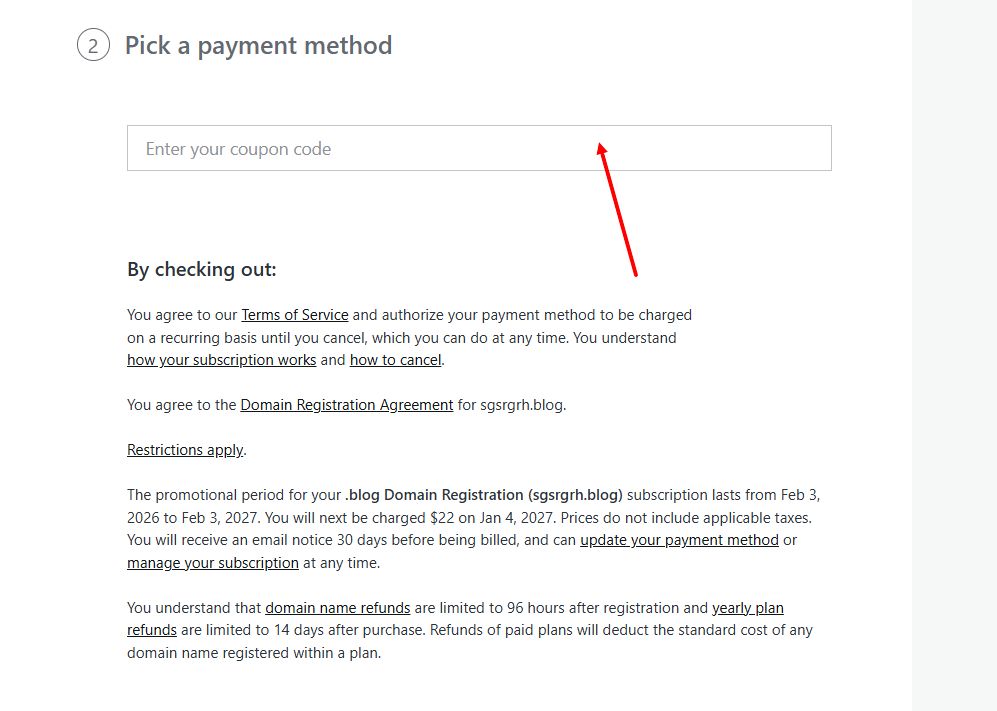
Task: Read about domain name refunds
Action: coord(337,607)
